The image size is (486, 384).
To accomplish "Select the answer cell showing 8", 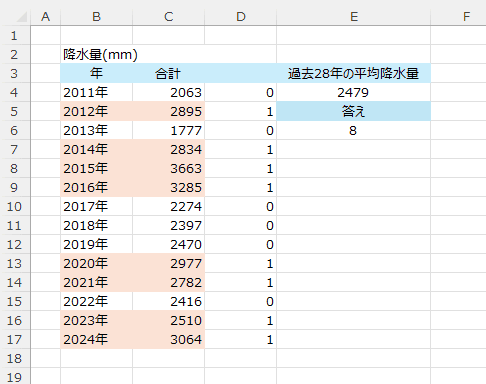I will [x=353, y=130].
